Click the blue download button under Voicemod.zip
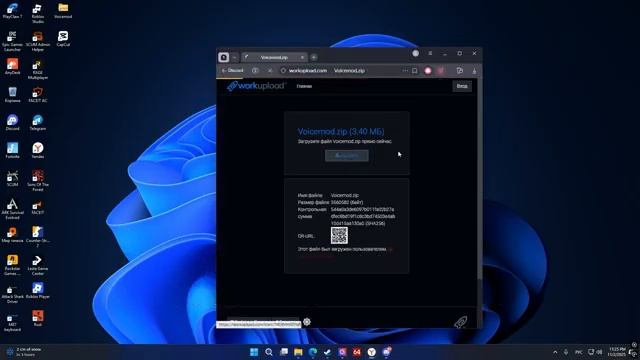The height and width of the screenshot is (360, 640). (x=347, y=156)
